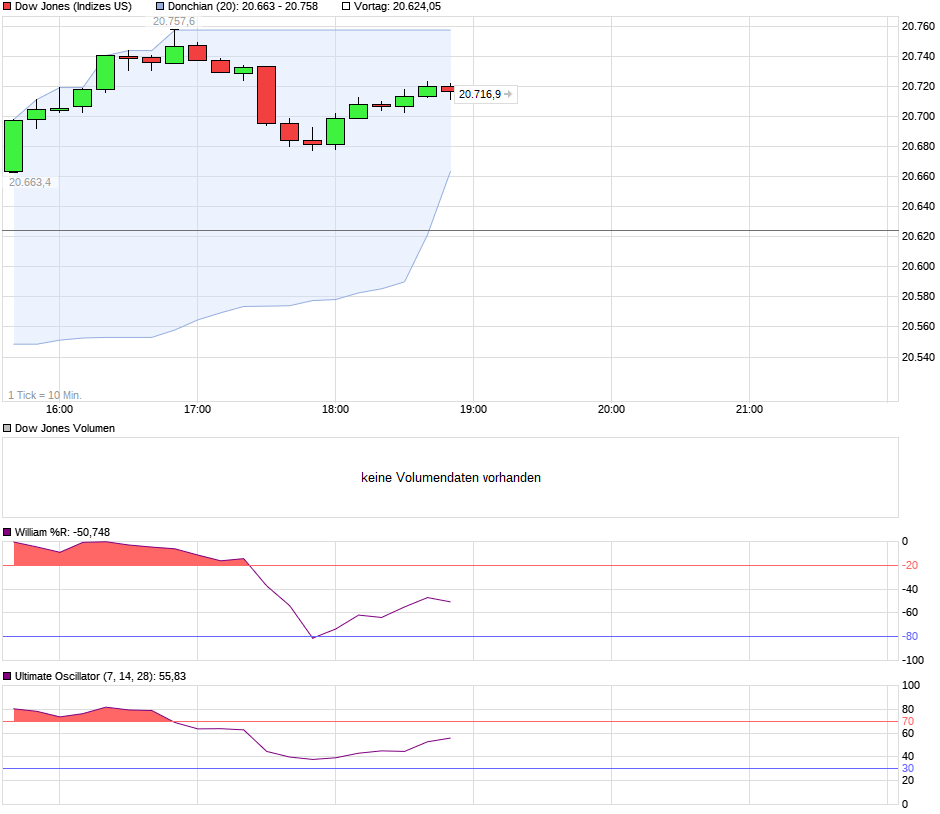Screen dimensions: 940x814
Task: Click the 20.660 price axis label
Action: pos(918,176)
